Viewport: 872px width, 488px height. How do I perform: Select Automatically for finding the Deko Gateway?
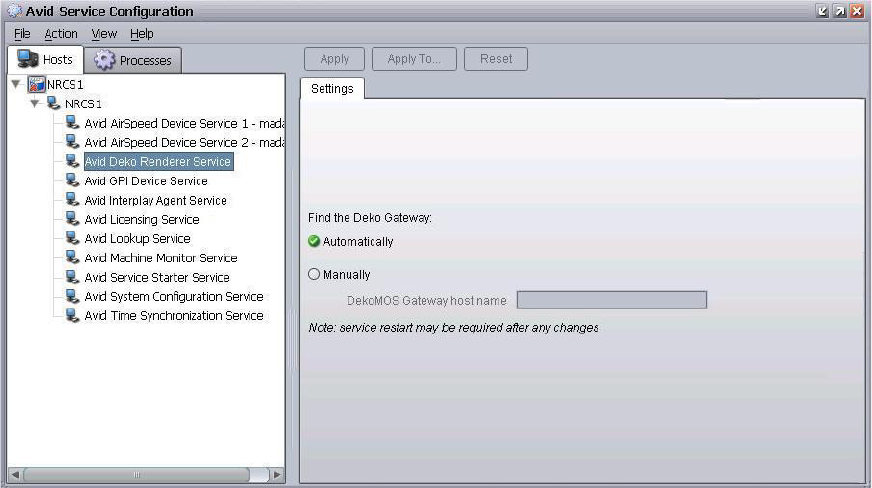[x=314, y=241]
